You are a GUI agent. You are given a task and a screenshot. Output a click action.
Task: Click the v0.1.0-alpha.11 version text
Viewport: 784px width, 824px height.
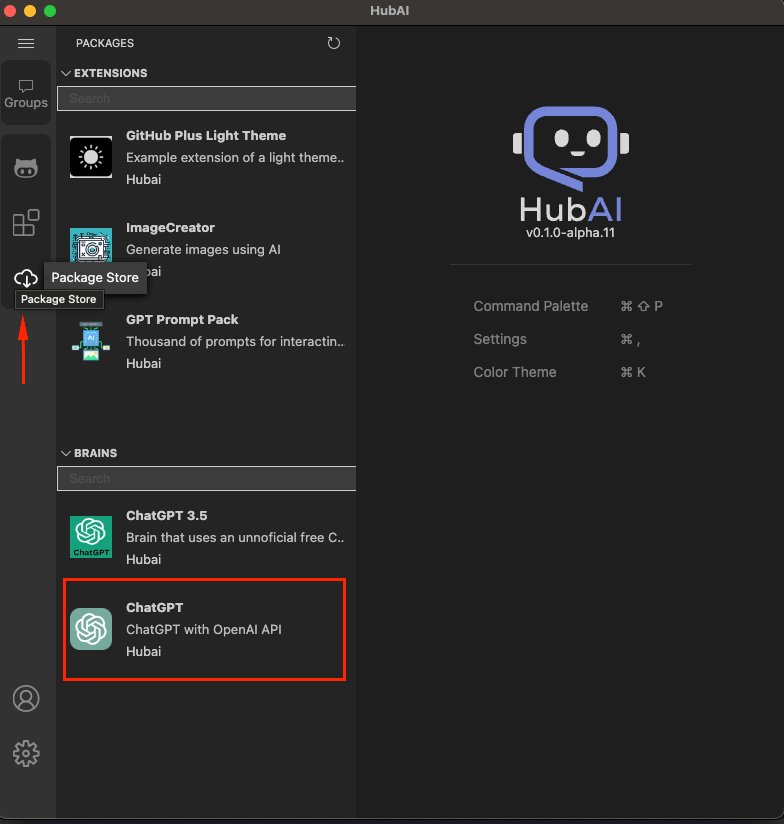570,233
